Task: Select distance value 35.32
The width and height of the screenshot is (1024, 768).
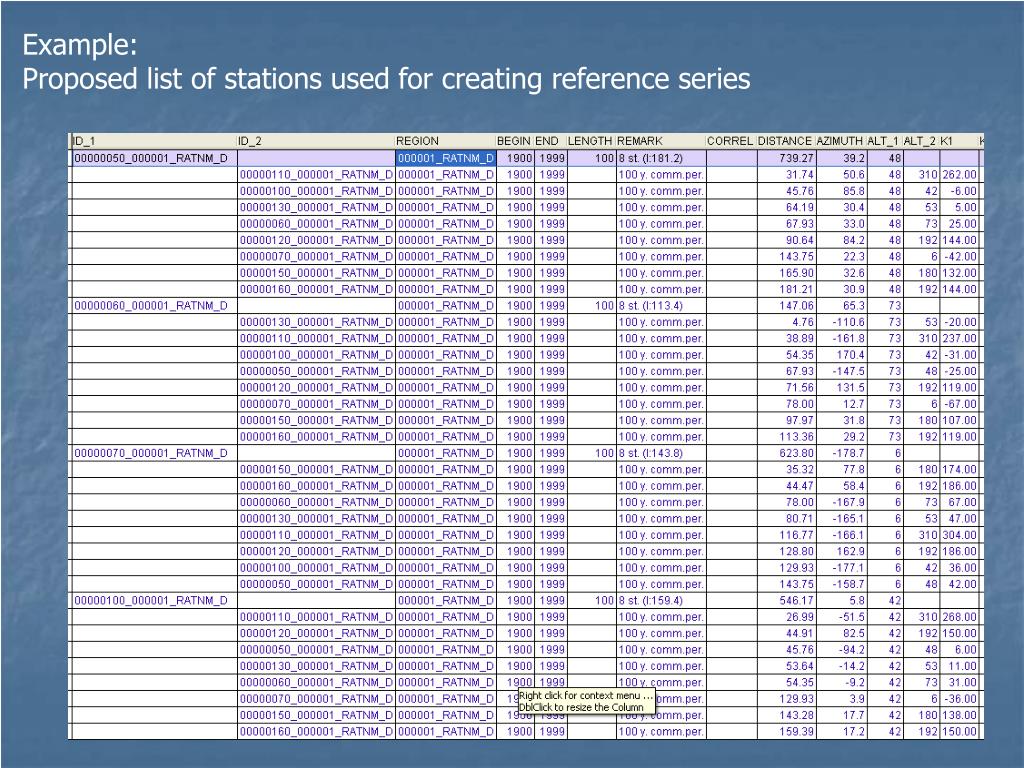Action: pyautogui.click(x=786, y=470)
